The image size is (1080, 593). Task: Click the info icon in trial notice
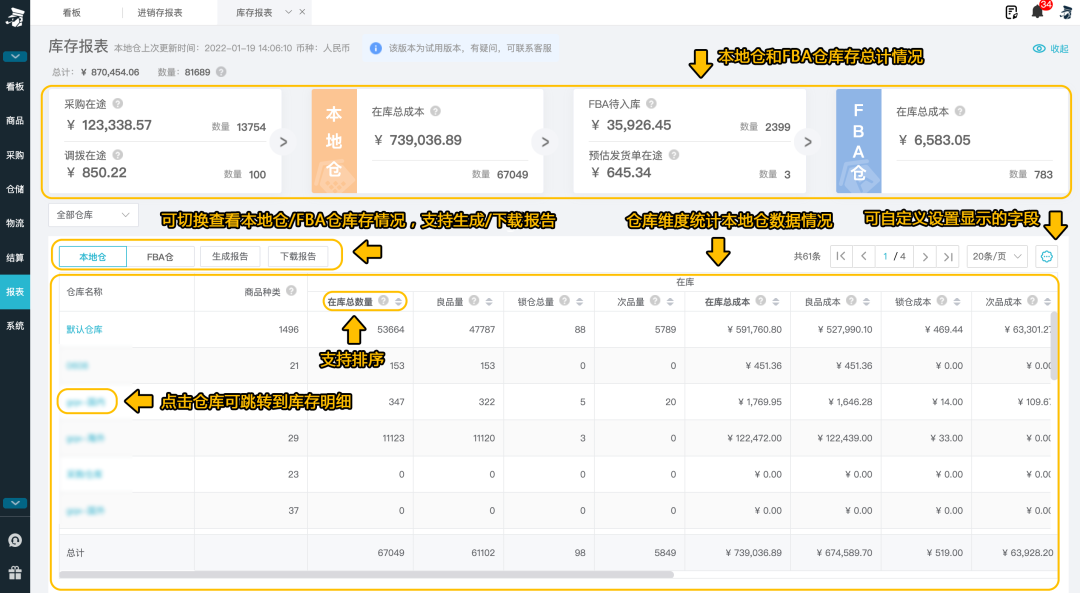[x=375, y=48]
